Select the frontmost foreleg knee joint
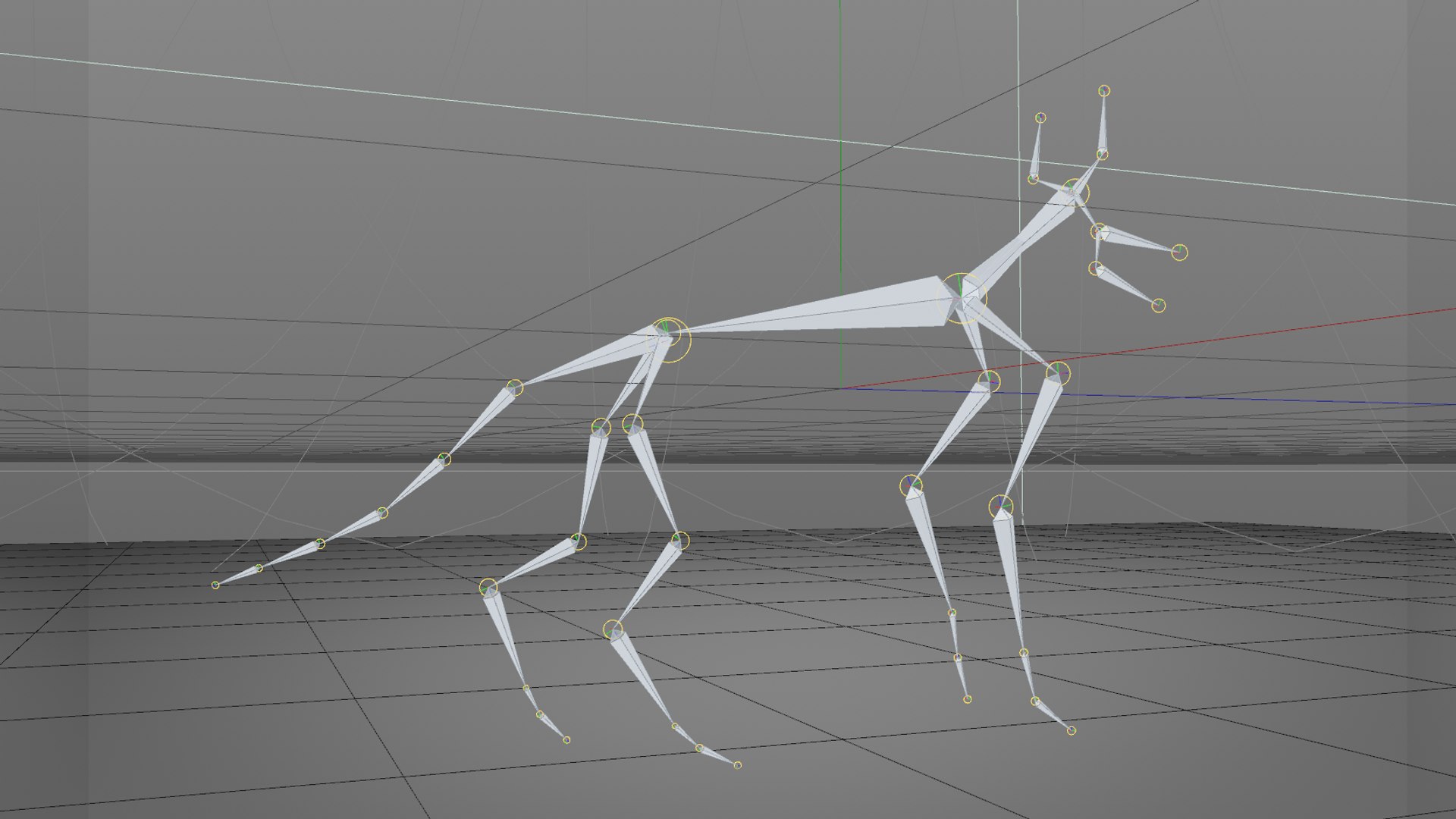 click(1001, 506)
